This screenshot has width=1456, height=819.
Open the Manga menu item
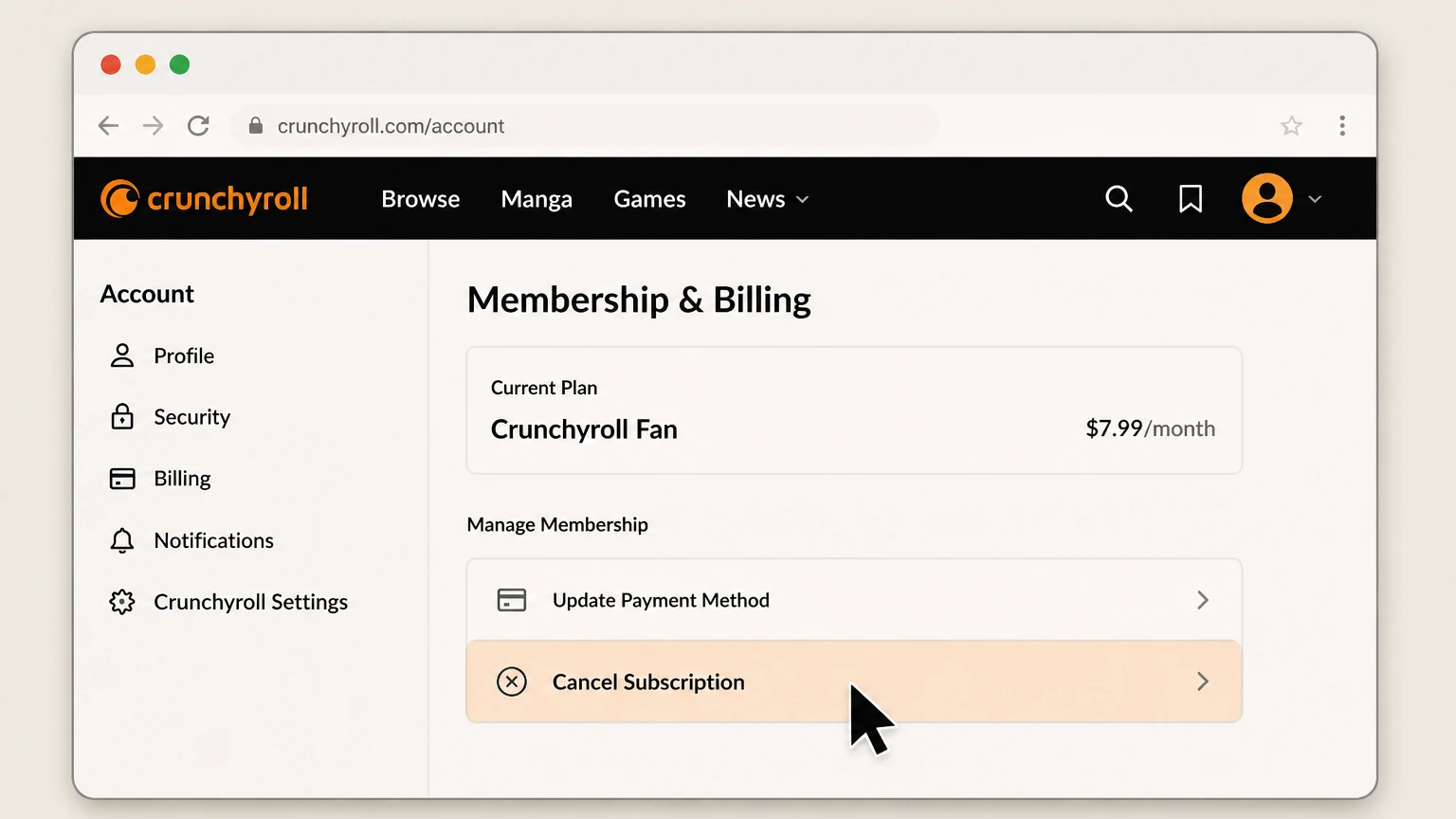click(x=537, y=199)
